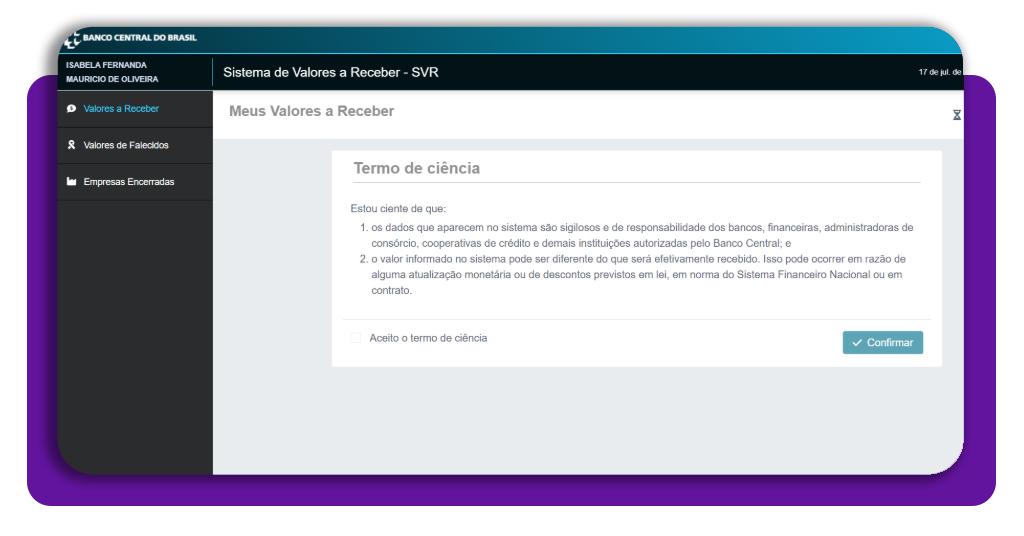Image resolution: width=1024 pixels, height=536 pixels.
Task: Click the speech bubble icon beside Valores a Receber
Action: (71, 109)
